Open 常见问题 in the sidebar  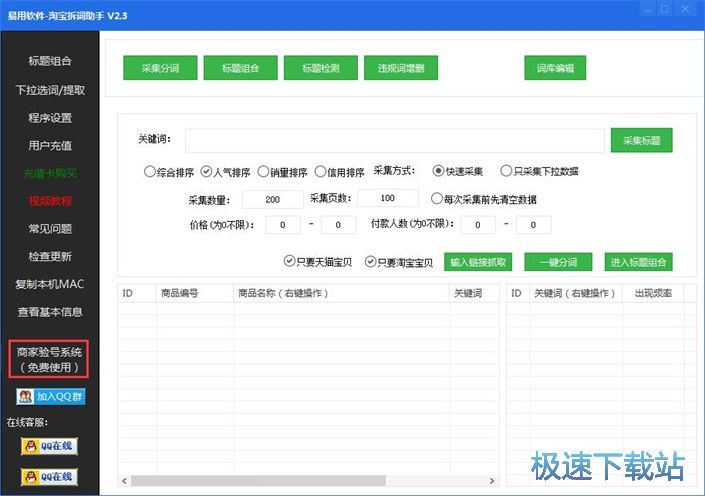click(49, 229)
